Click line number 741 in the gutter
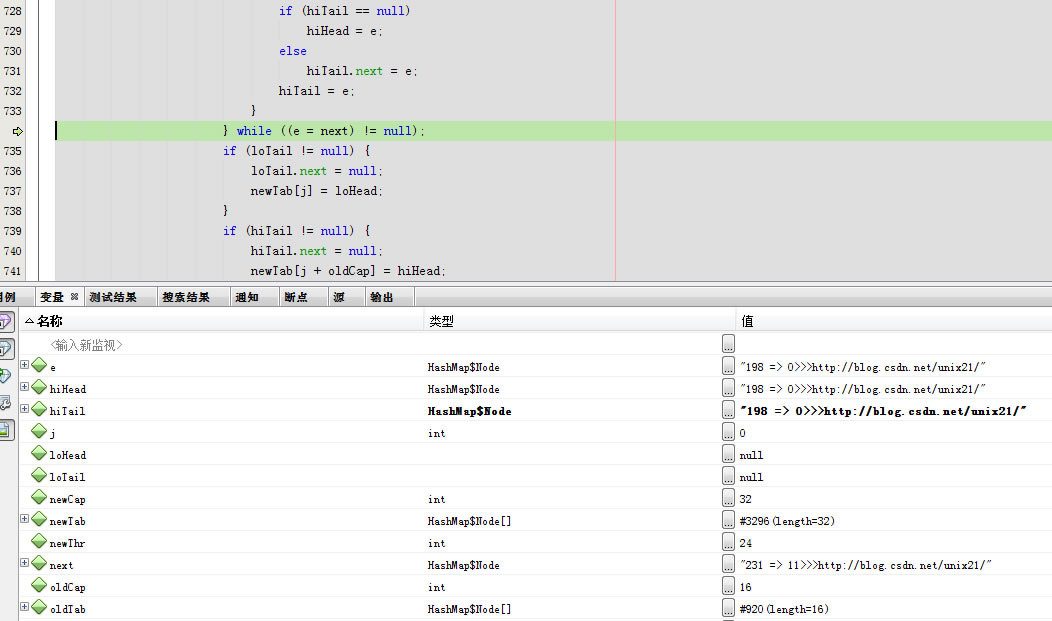Viewport: 1052px width, 621px height. coord(13,271)
